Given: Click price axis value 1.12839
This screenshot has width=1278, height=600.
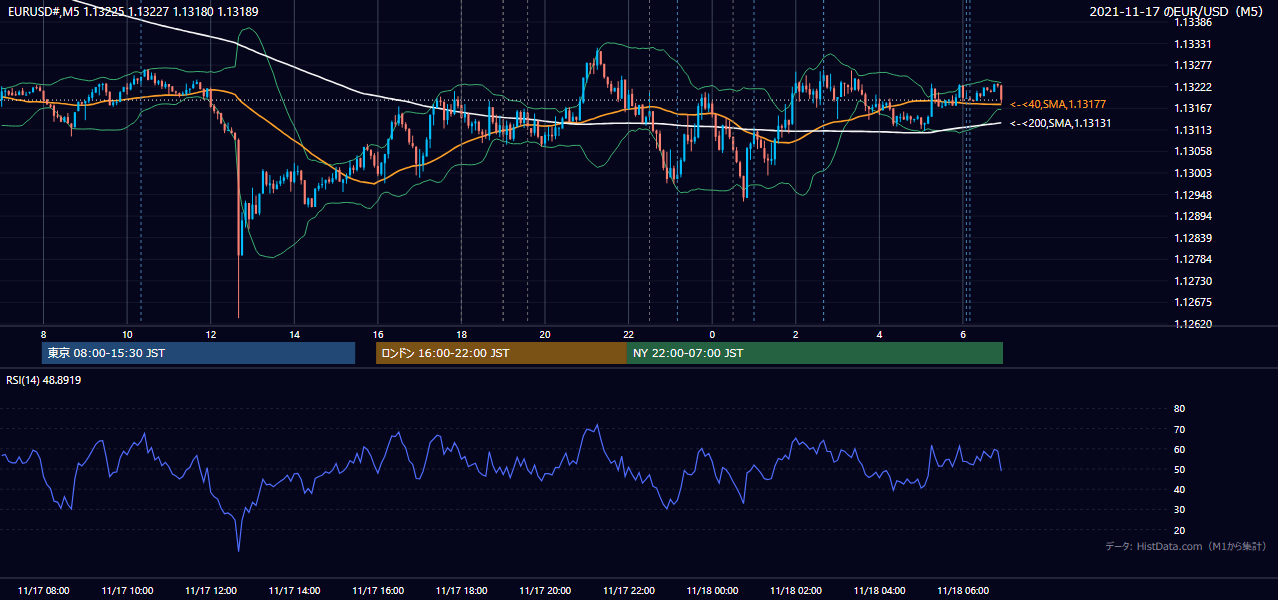Looking at the screenshot, I should click(1193, 238).
